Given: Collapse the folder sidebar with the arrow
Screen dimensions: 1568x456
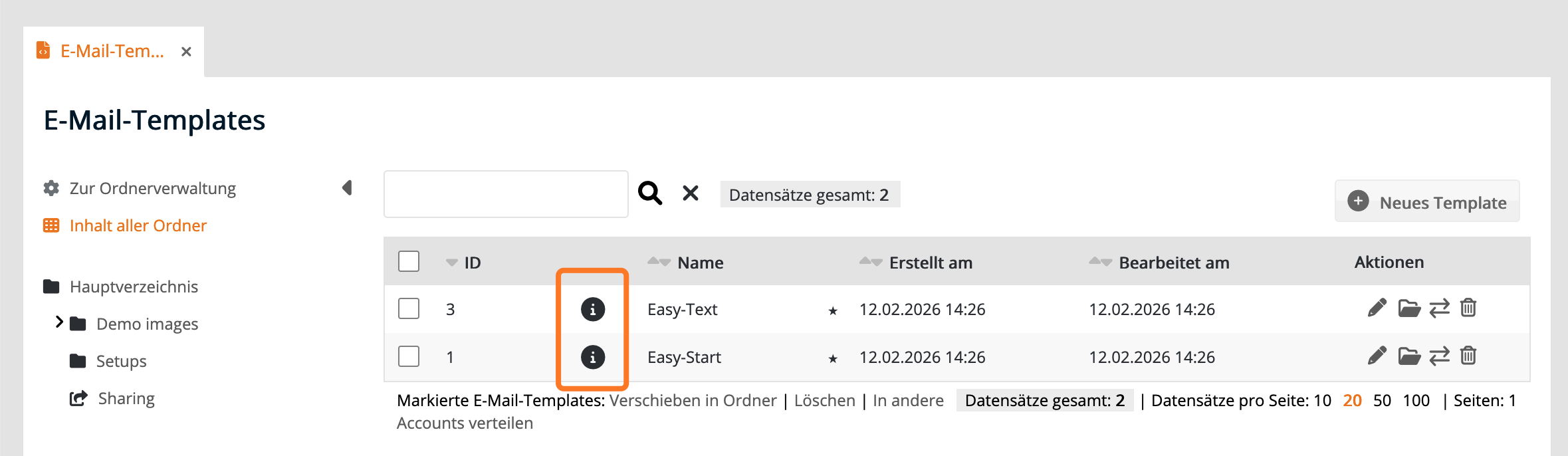Looking at the screenshot, I should pyautogui.click(x=347, y=188).
